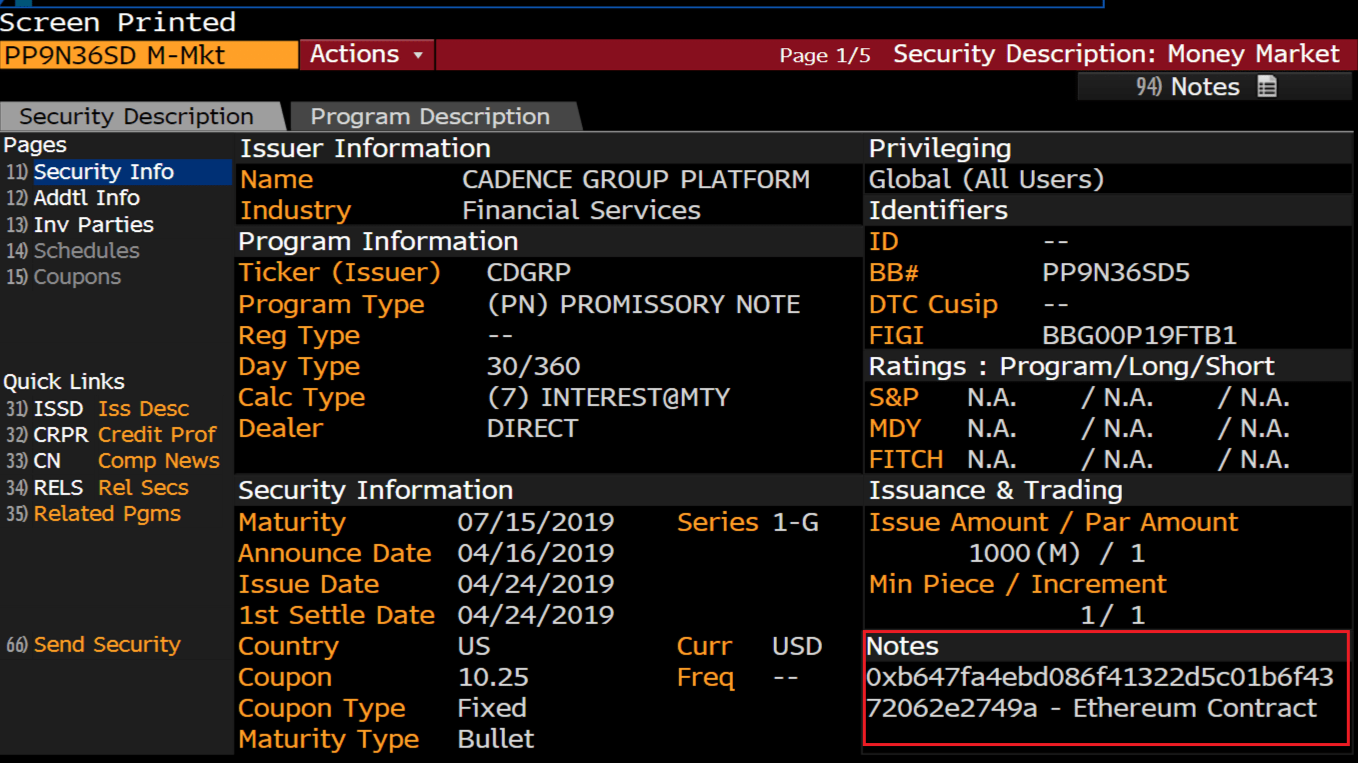Image resolution: width=1358 pixels, height=763 pixels.
Task: Click Send Security option
Action: [x=96, y=644]
